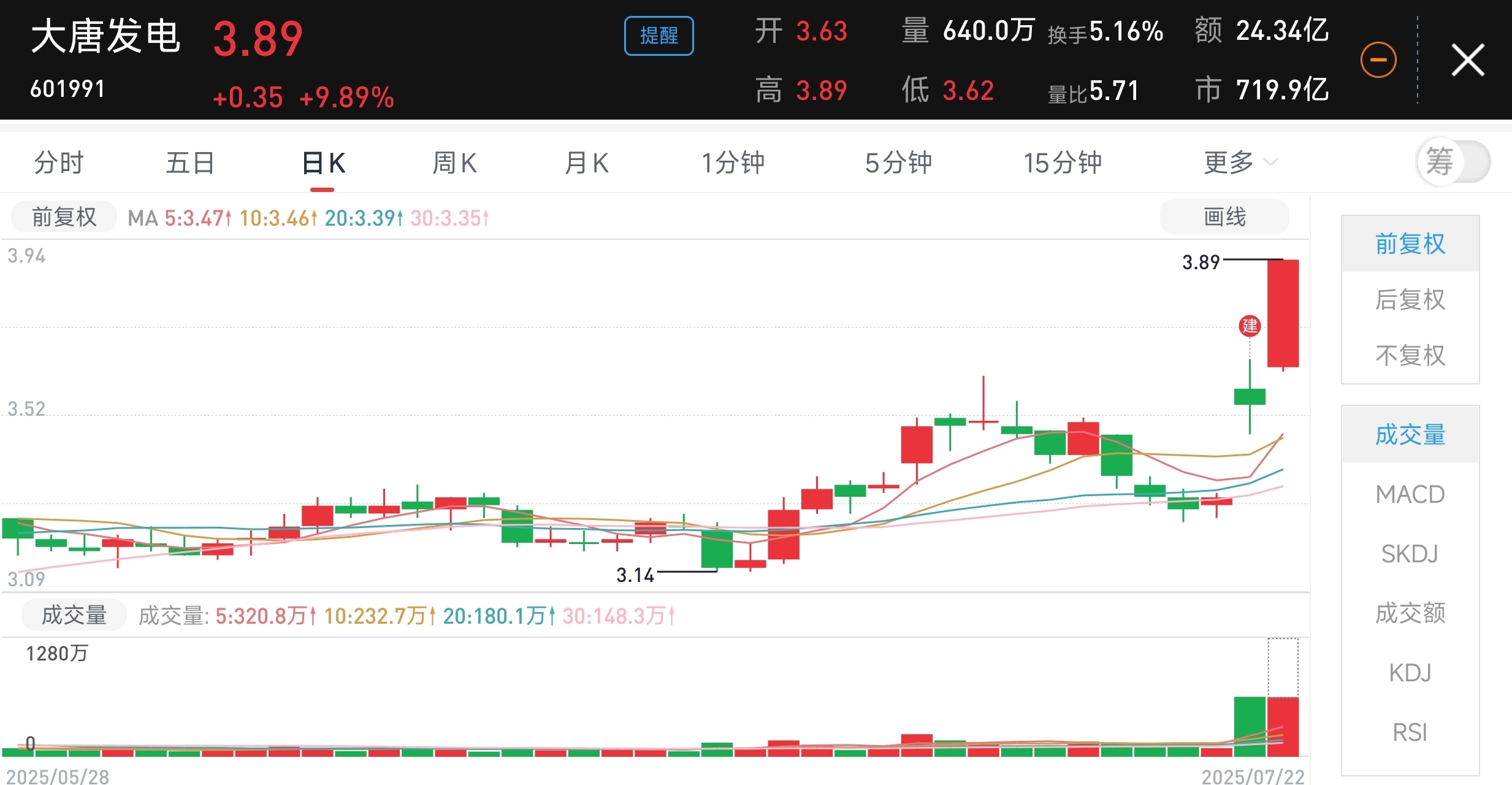Screen dimensions: 1512x785
Task: Select the 日K tab
Action: (x=323, y=163)
